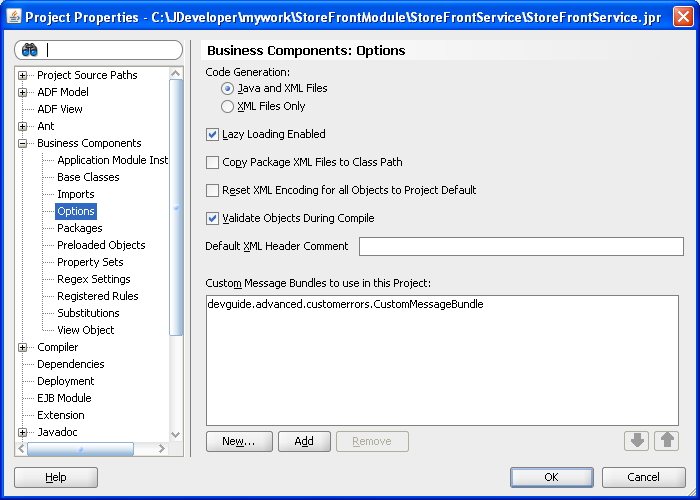Check Copy Package XML Files to Class Path
The image size is (700, 500).
point(212,162)
